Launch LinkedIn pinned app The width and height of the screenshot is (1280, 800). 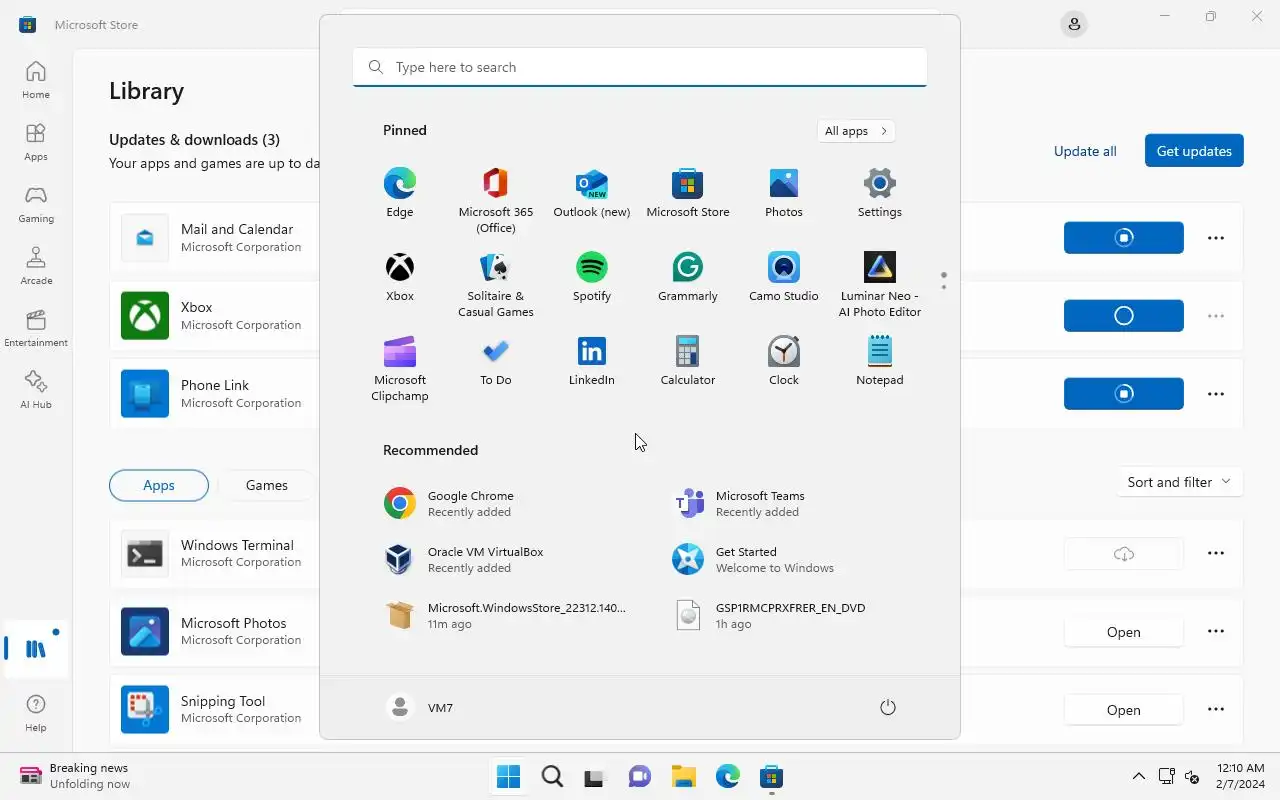592,361
